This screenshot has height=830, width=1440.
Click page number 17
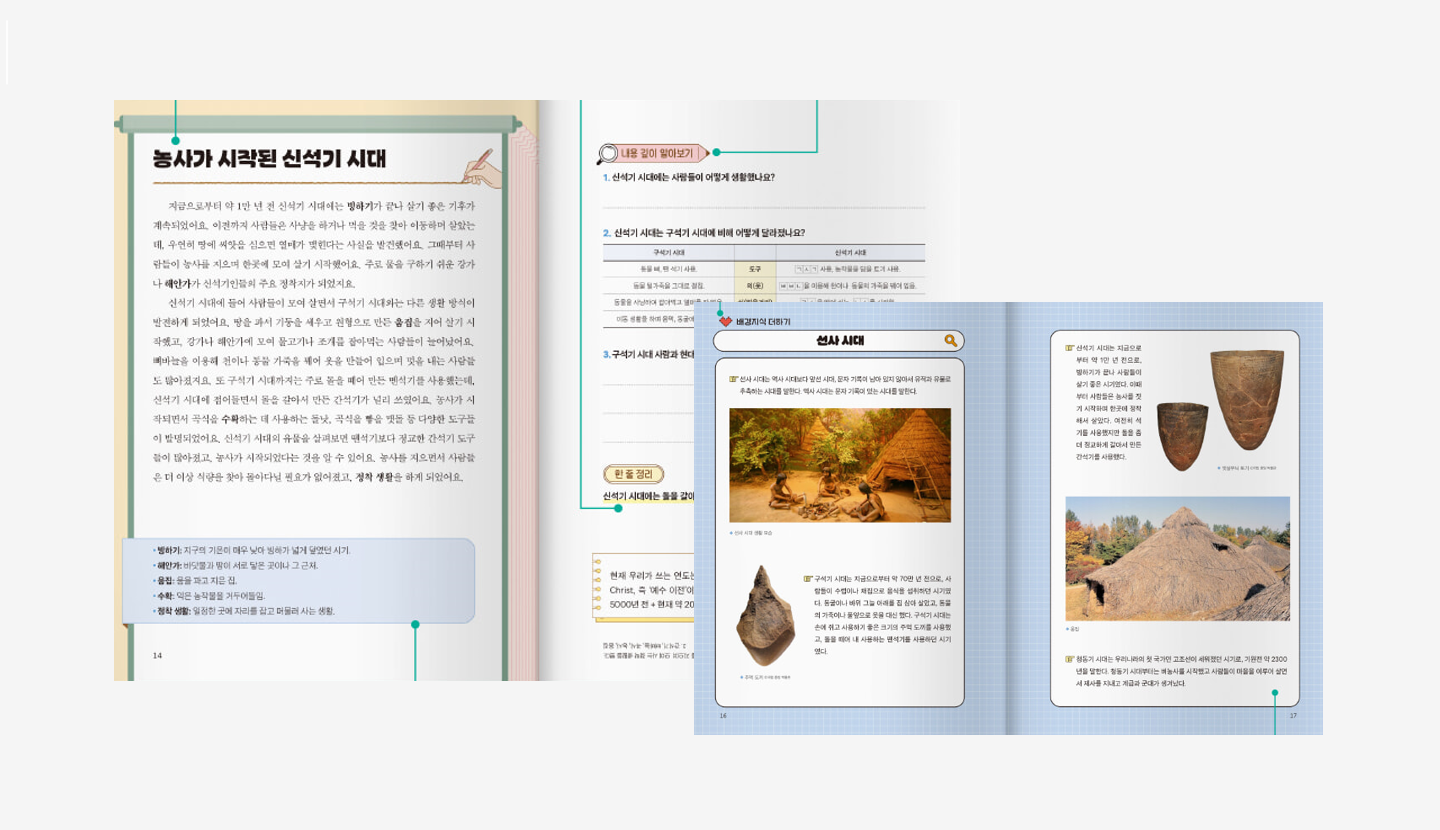pos(1293,716)
